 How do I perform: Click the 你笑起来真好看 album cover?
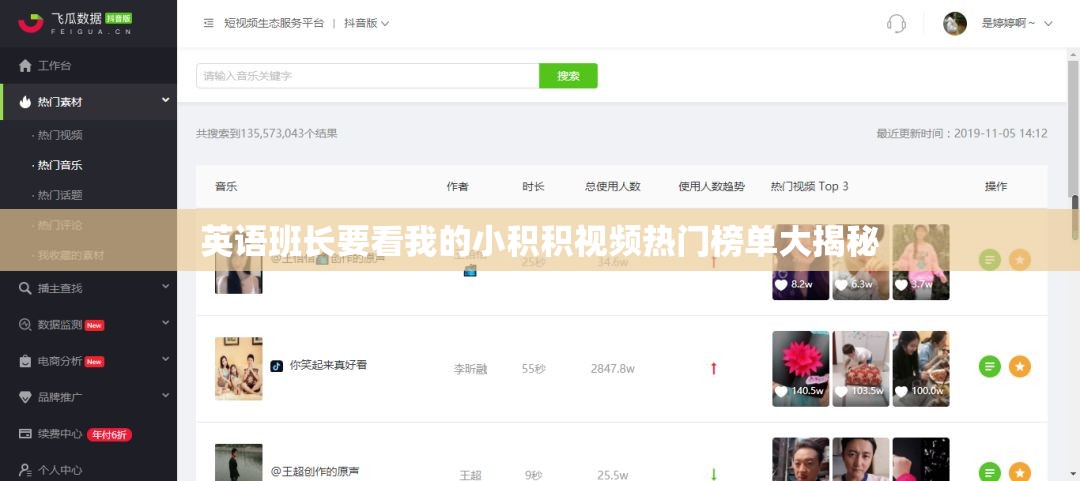(x=238, y=369)
